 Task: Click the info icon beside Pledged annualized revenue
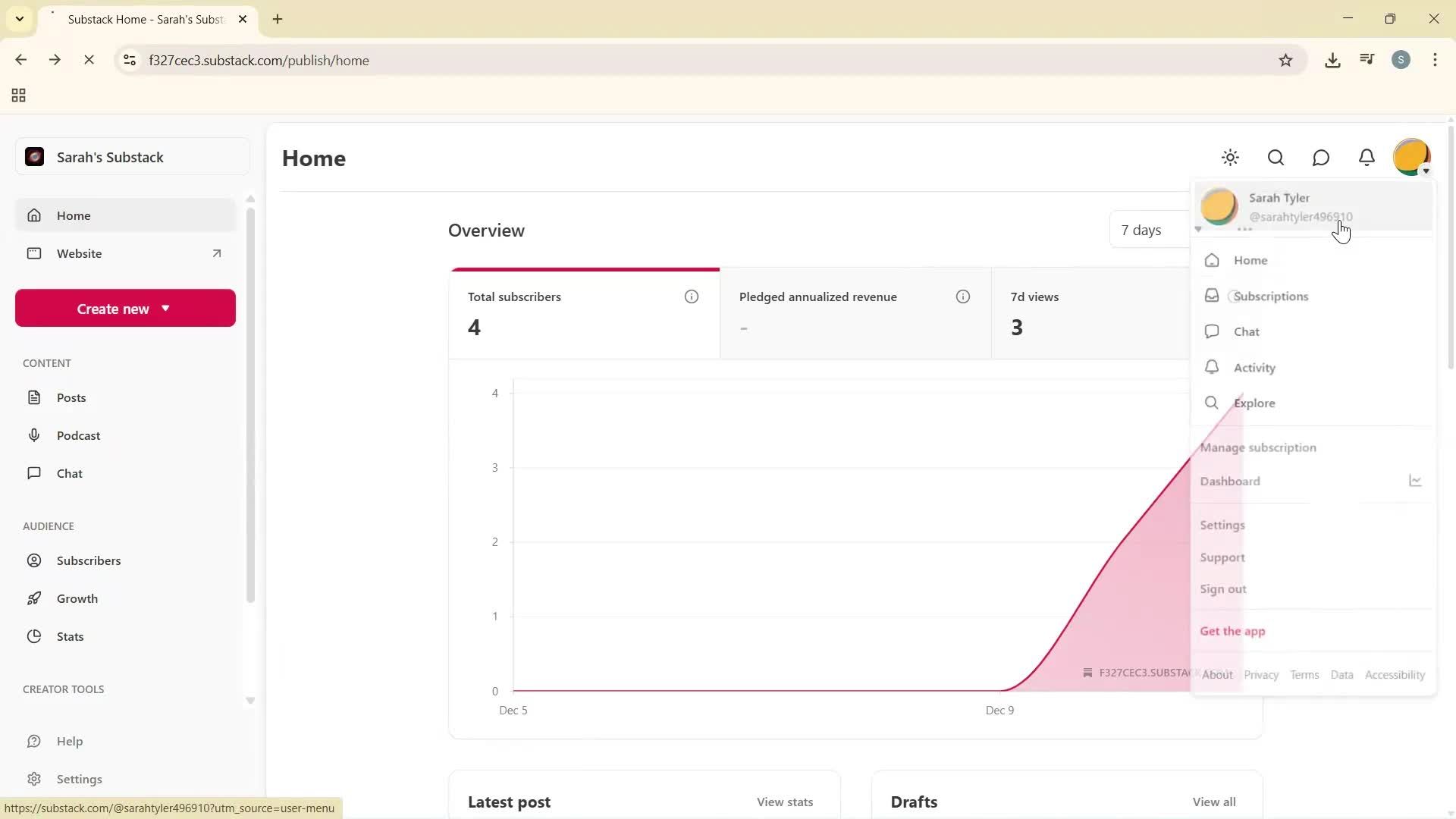962,297
